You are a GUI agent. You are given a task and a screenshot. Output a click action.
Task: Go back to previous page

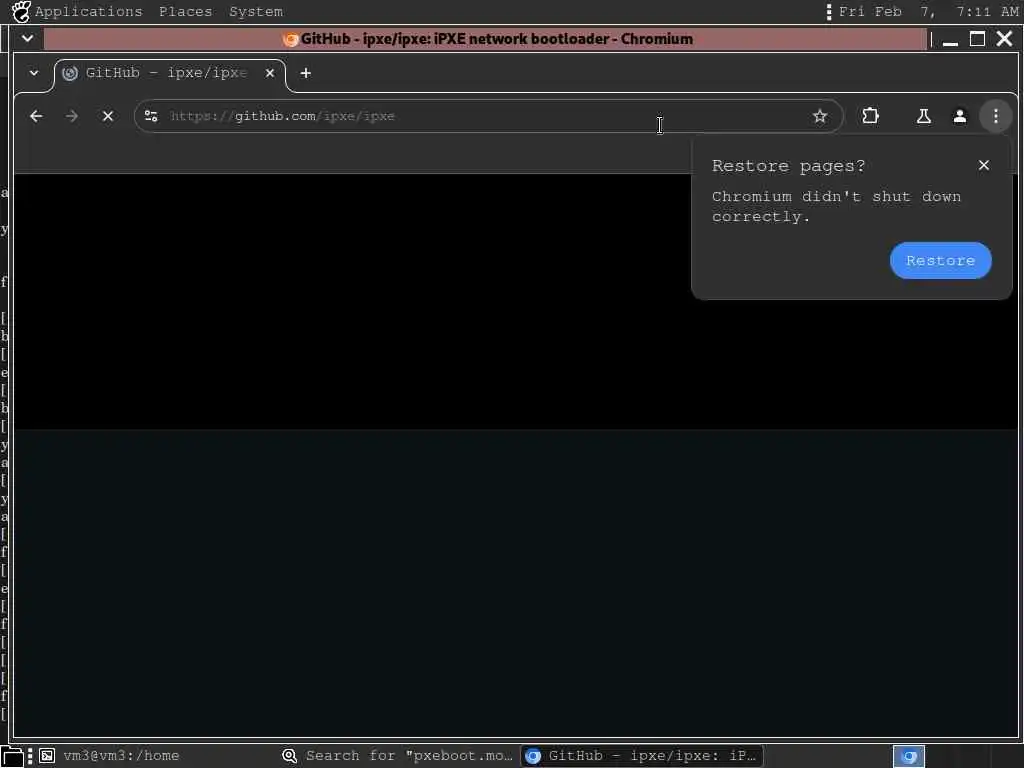pyautogui.click(x=37, y=116)
